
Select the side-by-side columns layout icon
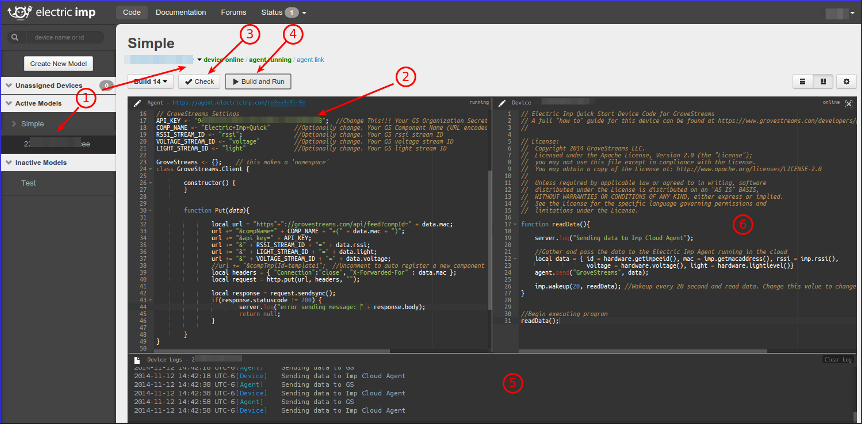point(824,81)
